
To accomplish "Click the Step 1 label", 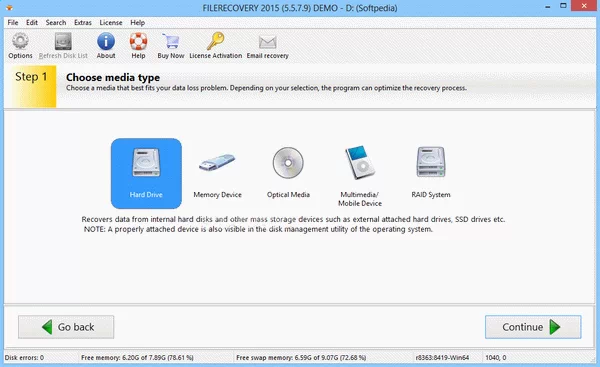I will click(x=31, y=77).
